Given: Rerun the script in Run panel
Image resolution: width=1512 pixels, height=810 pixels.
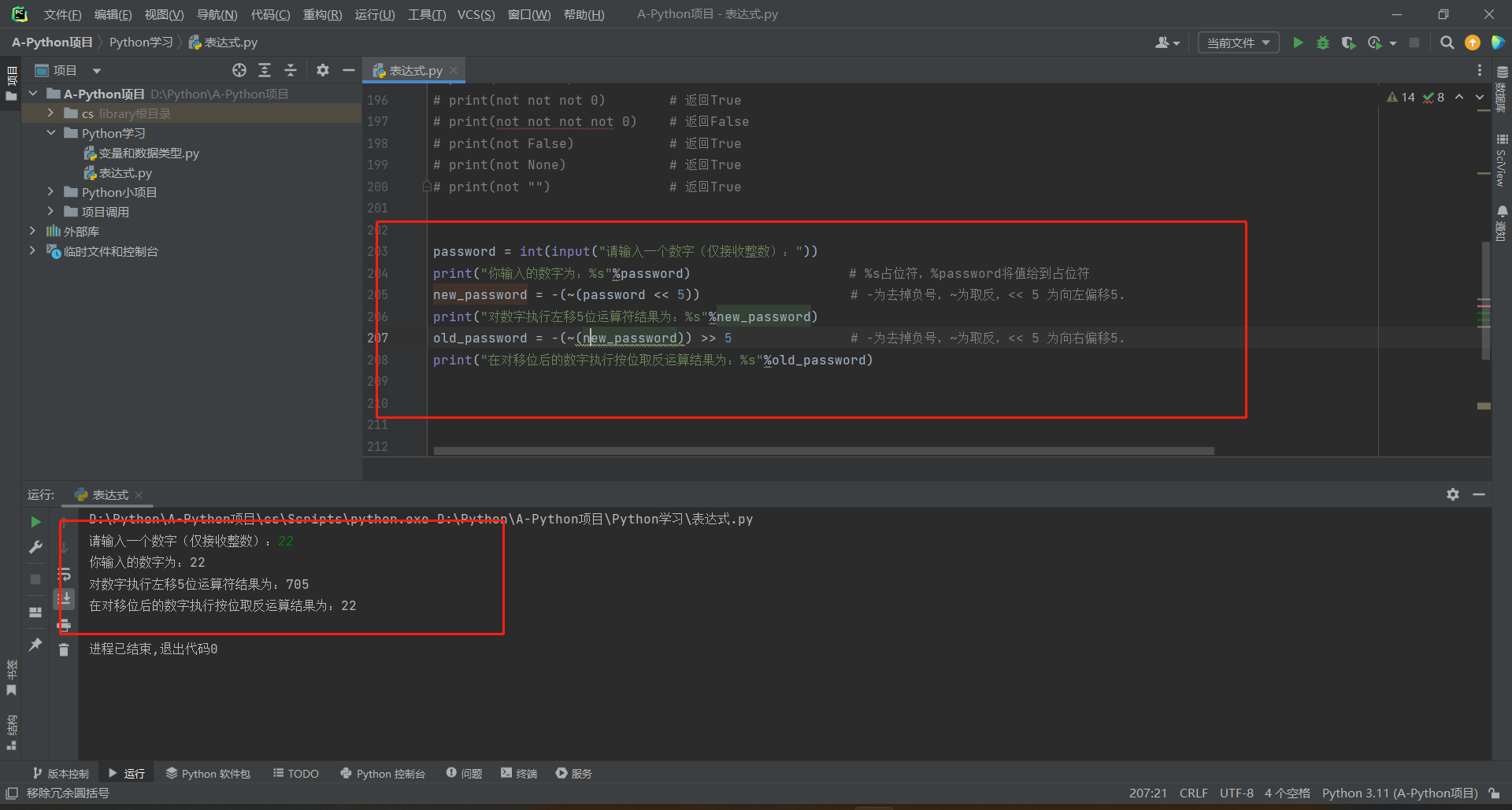Looking at the screenshot, I should click(35, 522).
